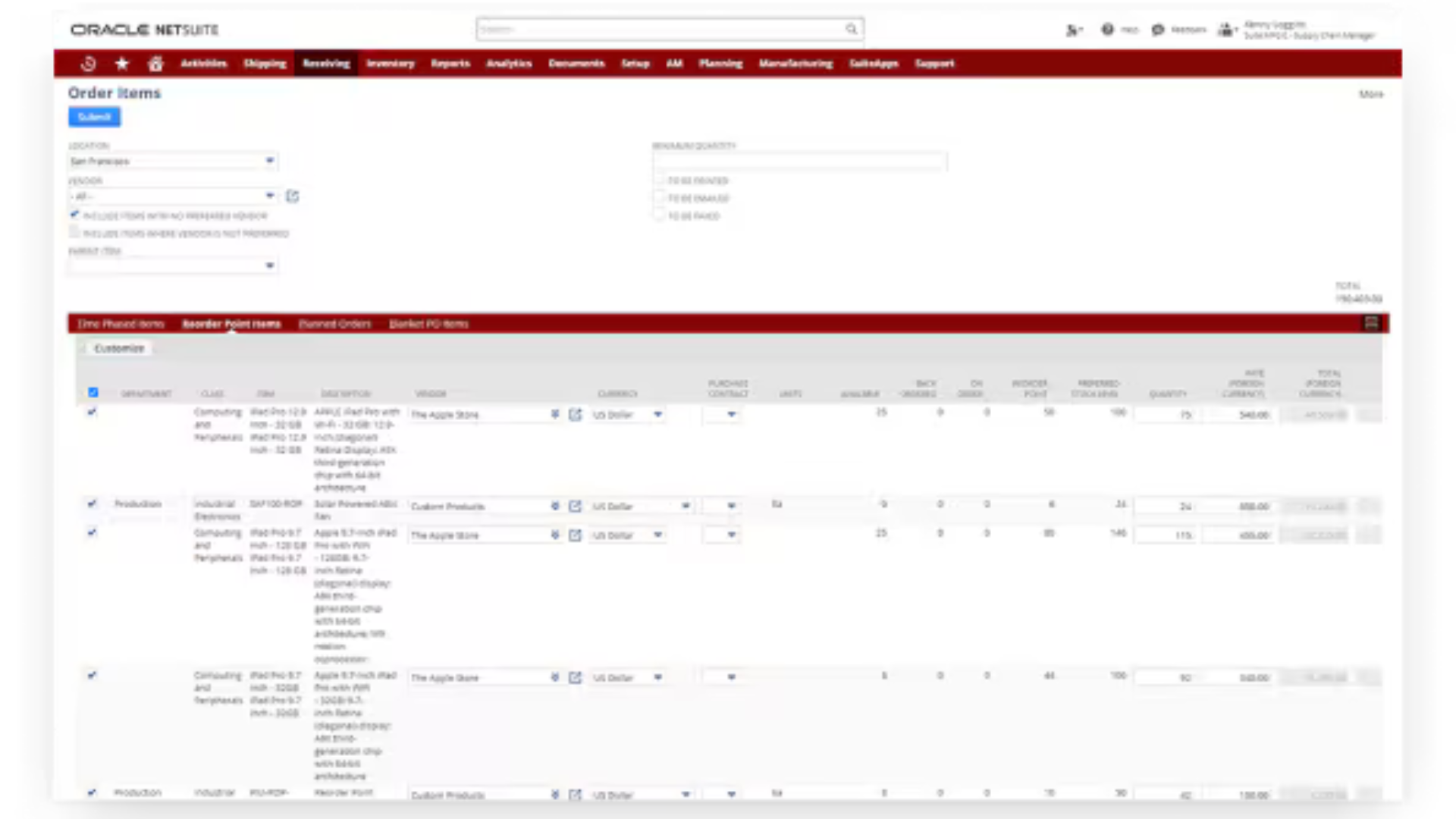Open the Inventory menu
Image resolution: width=1456 pixels, height=819 pixels.
(391, 64)
